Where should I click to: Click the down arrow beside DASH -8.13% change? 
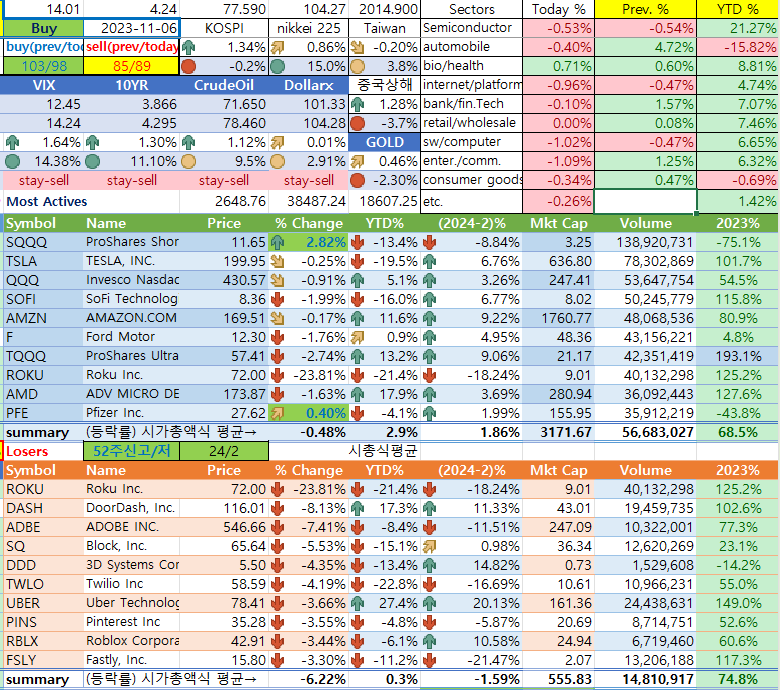pyautogui.click(x=277, y=509)
